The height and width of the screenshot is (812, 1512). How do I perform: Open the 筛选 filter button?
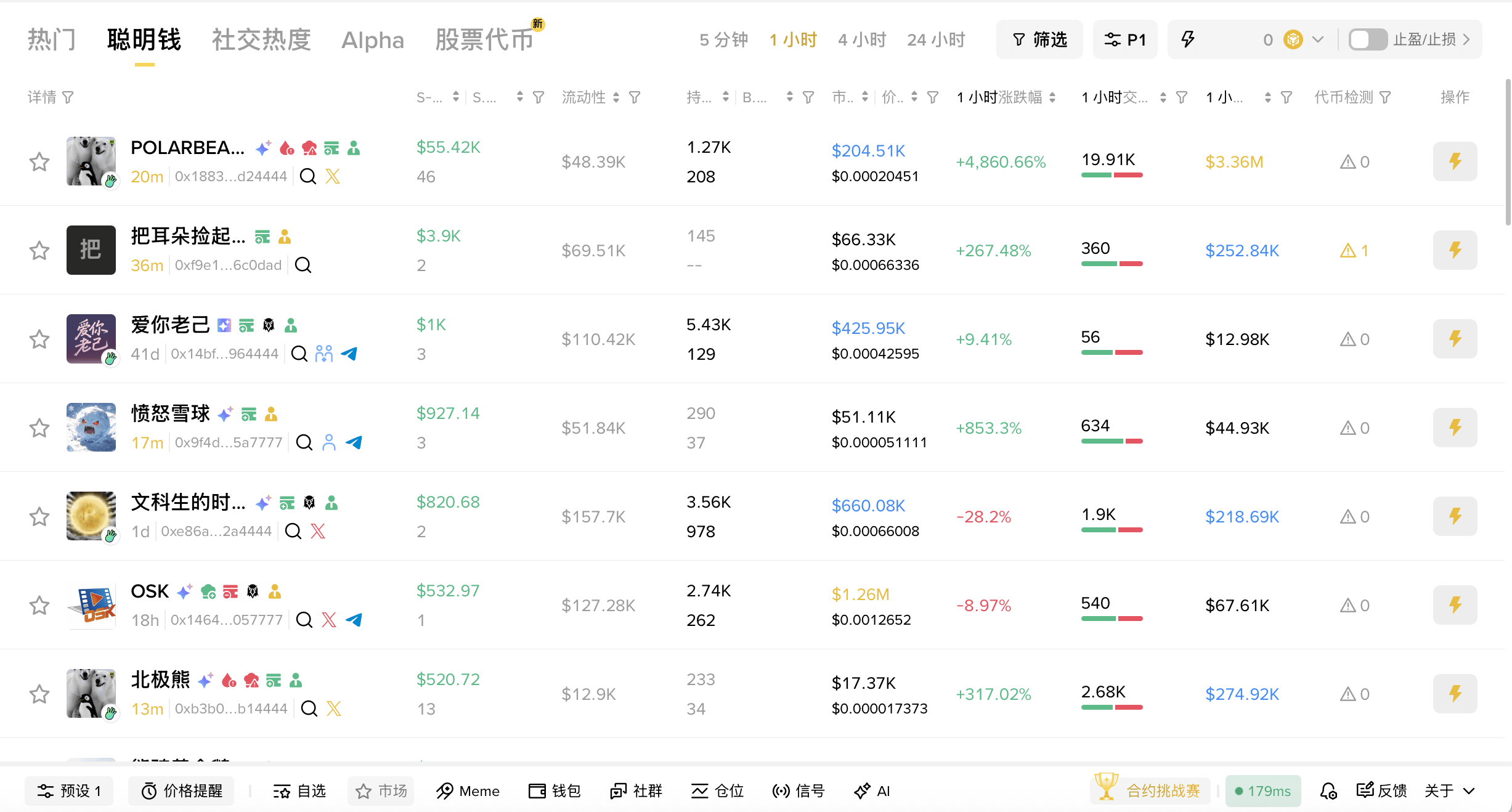[1039, 40]
